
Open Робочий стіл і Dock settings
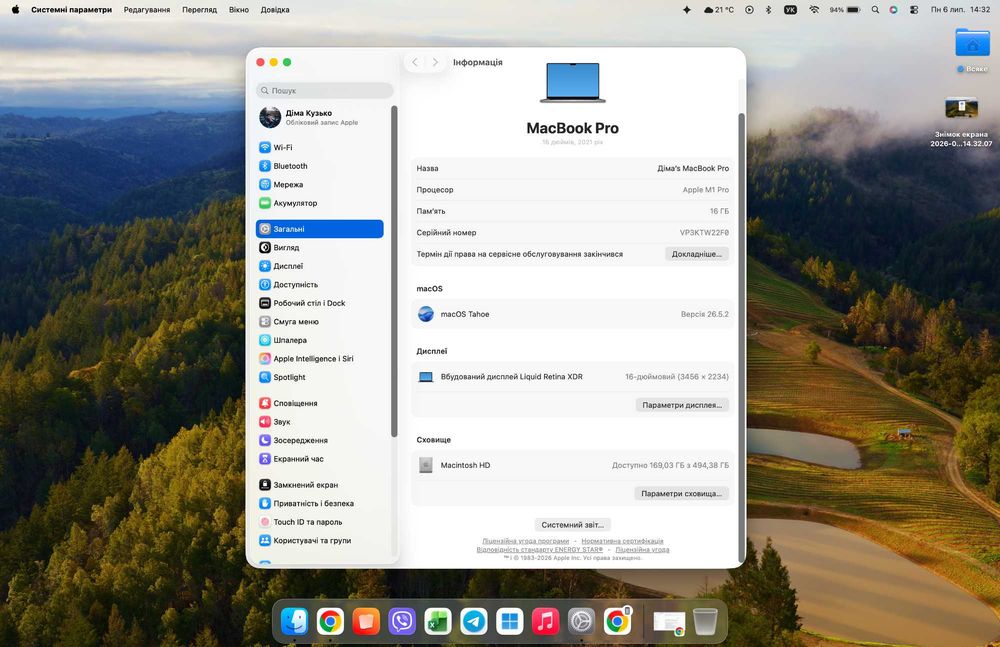(320, 303)
